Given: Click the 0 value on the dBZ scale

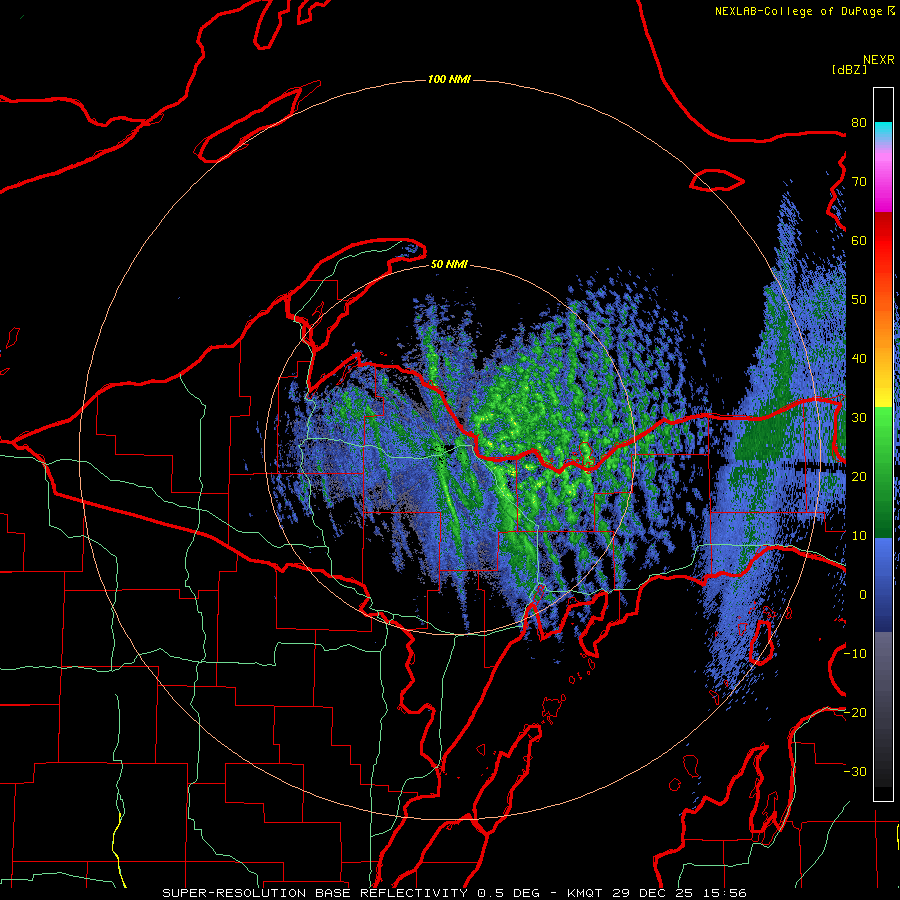Looking at the screenshot, I should pyautogui.click(x=863, y=595).
